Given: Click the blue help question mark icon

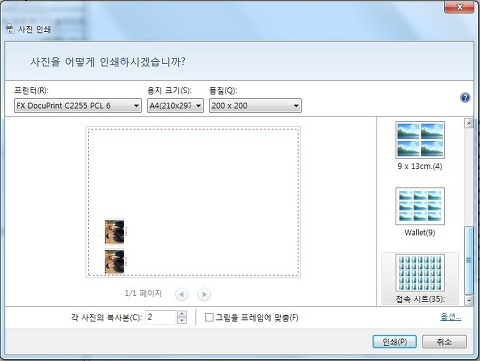Looking at the screenshot, I should coord(465,98).
